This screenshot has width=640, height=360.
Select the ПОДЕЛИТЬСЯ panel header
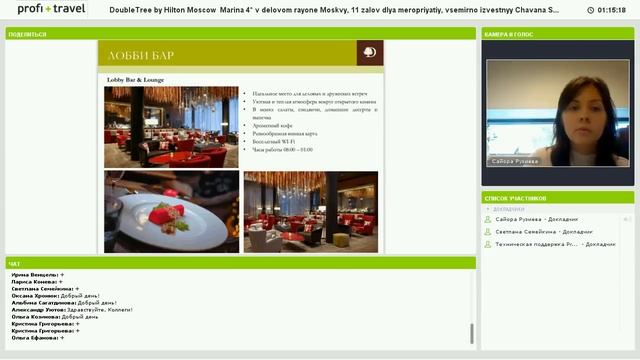240,34
